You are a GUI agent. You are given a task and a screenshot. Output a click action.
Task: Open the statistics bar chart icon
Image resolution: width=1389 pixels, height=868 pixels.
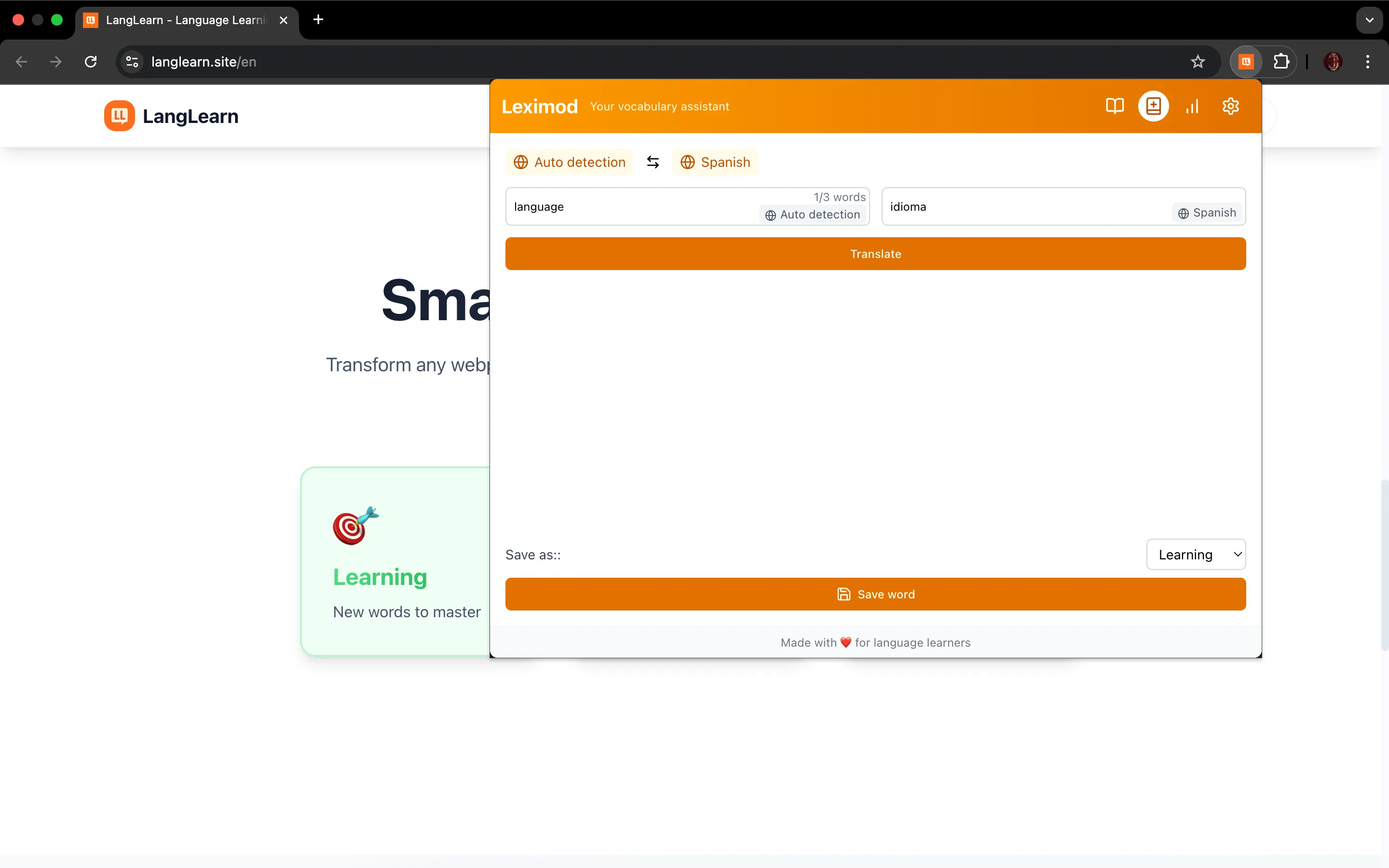coord(1192,106)
